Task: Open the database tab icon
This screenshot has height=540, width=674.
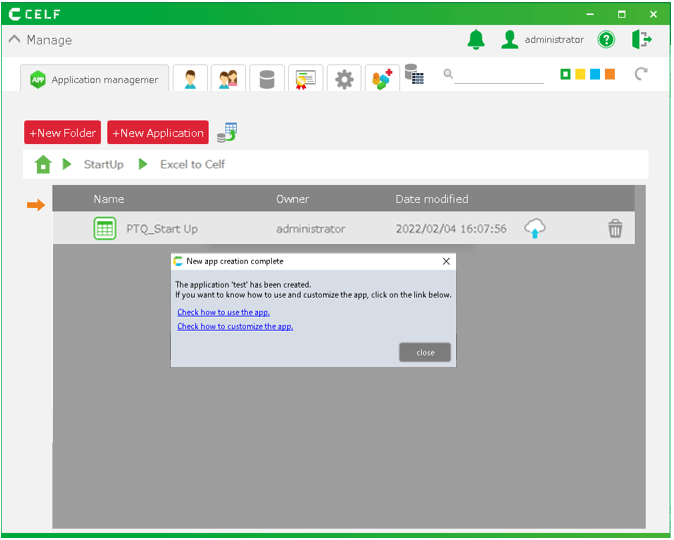Action: [x=267, y=79]
